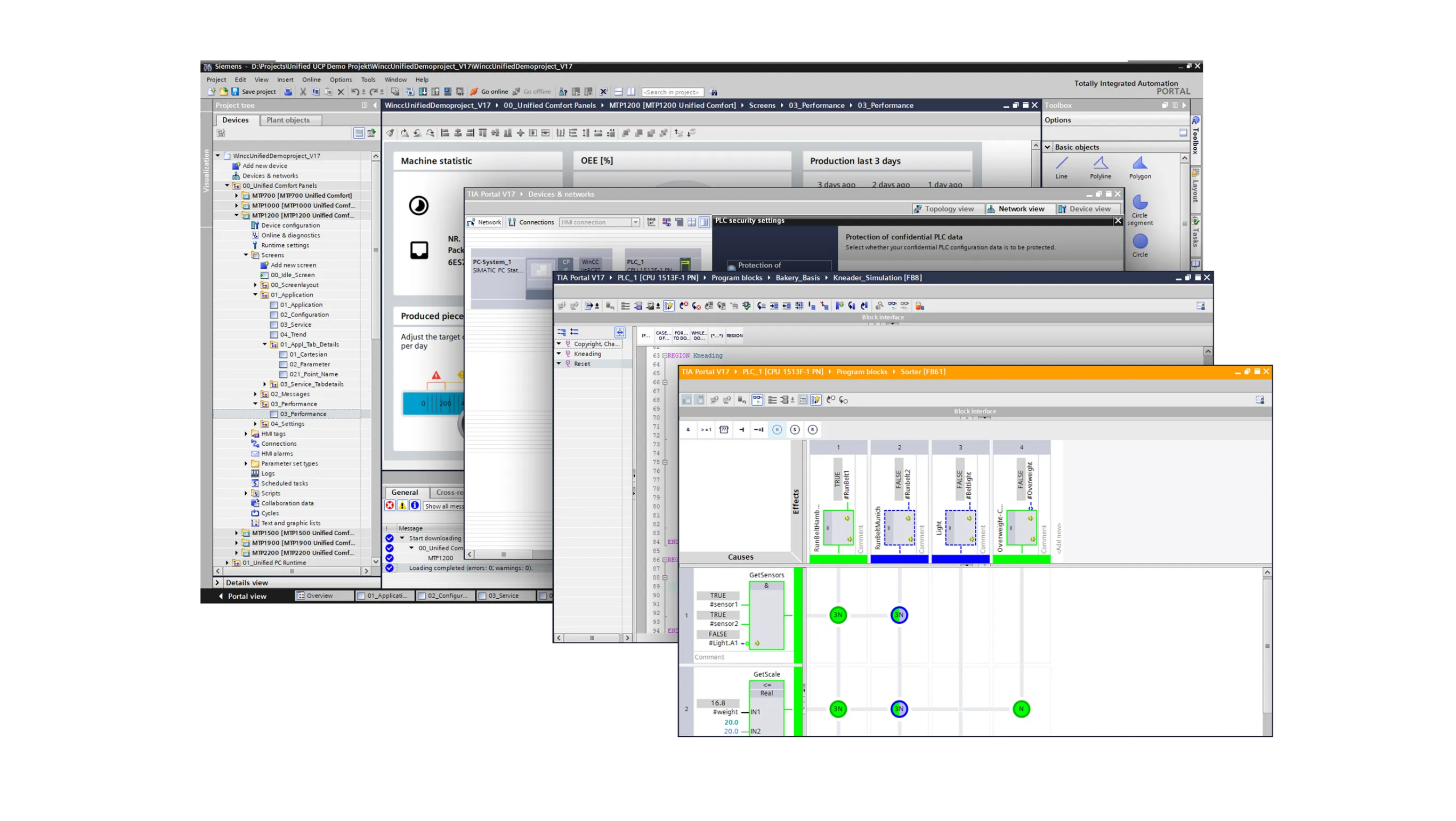Toggle error messages filter in General tab
This screenshot has width=1456, height=821.
tap(390, 505)
